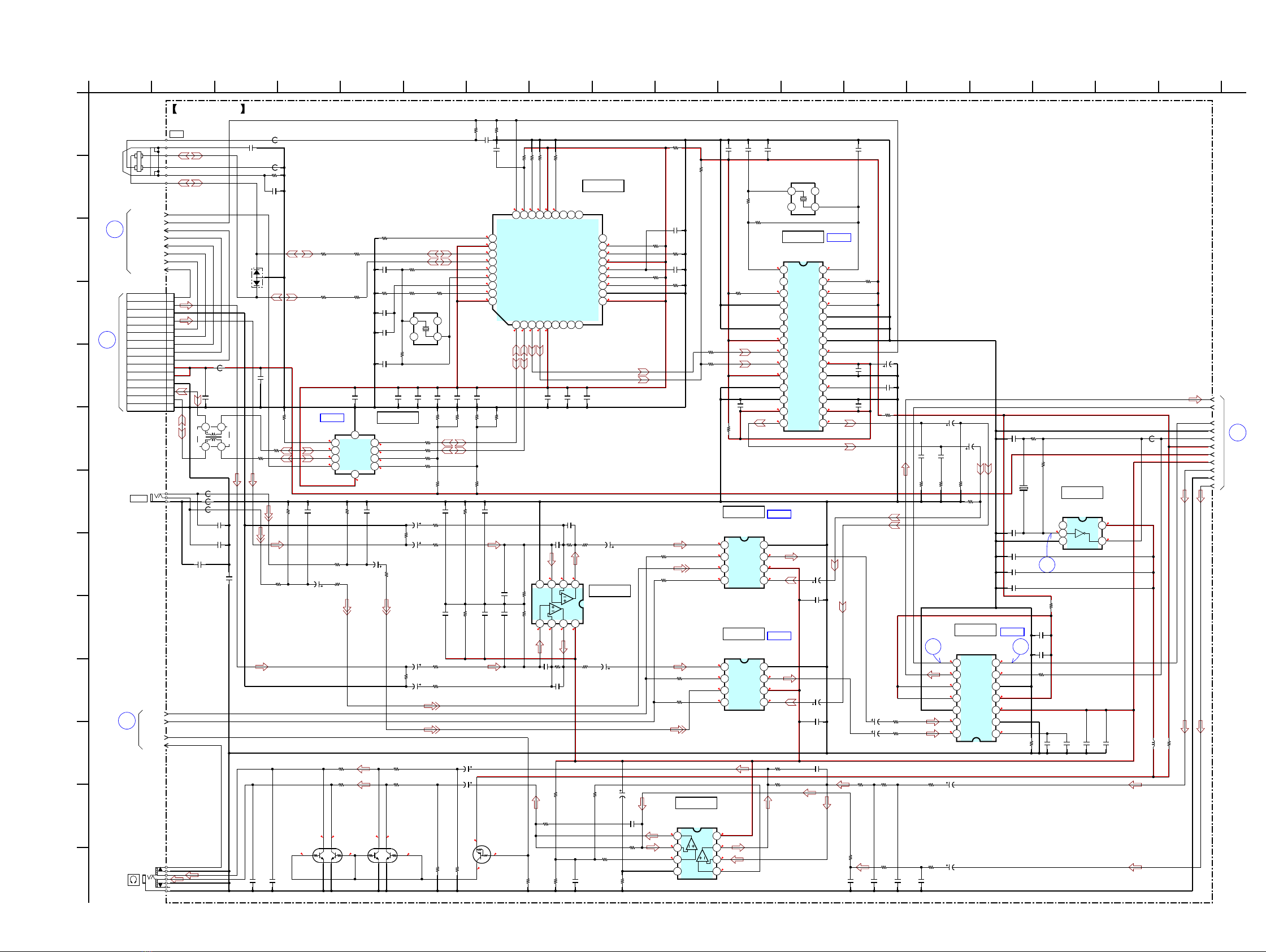
Task: Click the empty label box above bottom op-amp
Action: click(696, 803)
